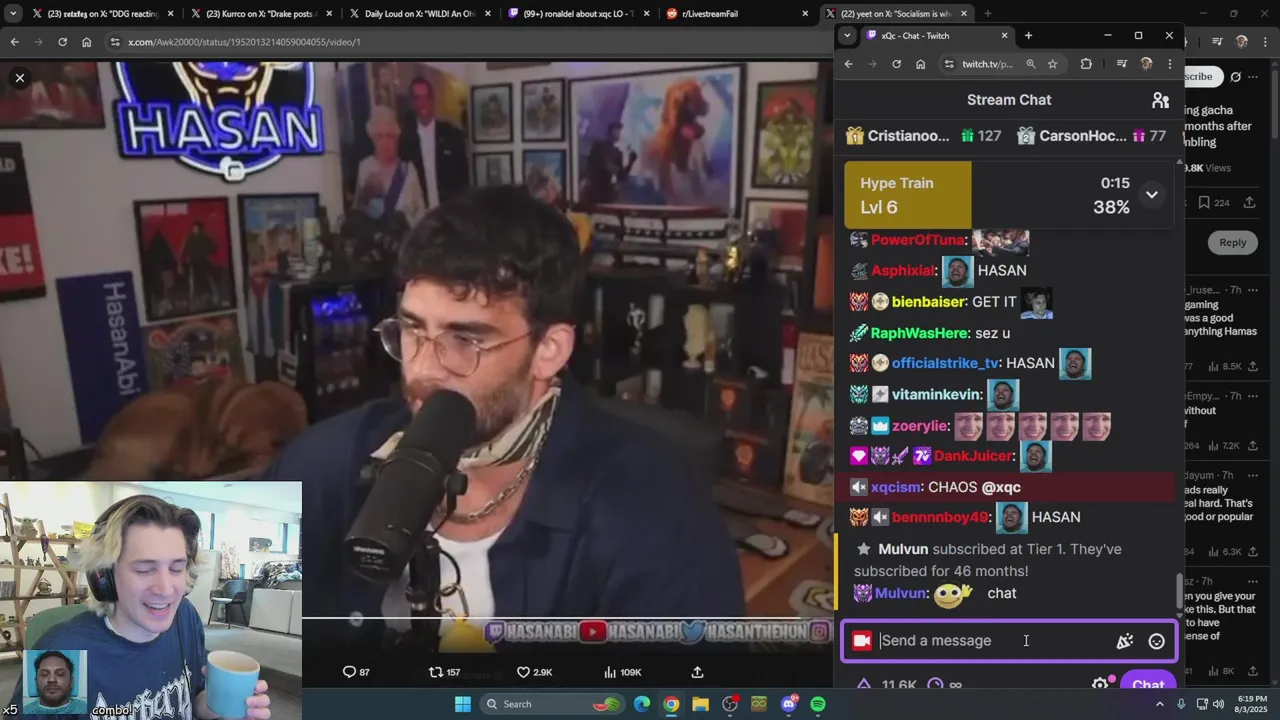Open replies on the video post
The width and height of the screenshot is (1280, 720).
(356, 672)
